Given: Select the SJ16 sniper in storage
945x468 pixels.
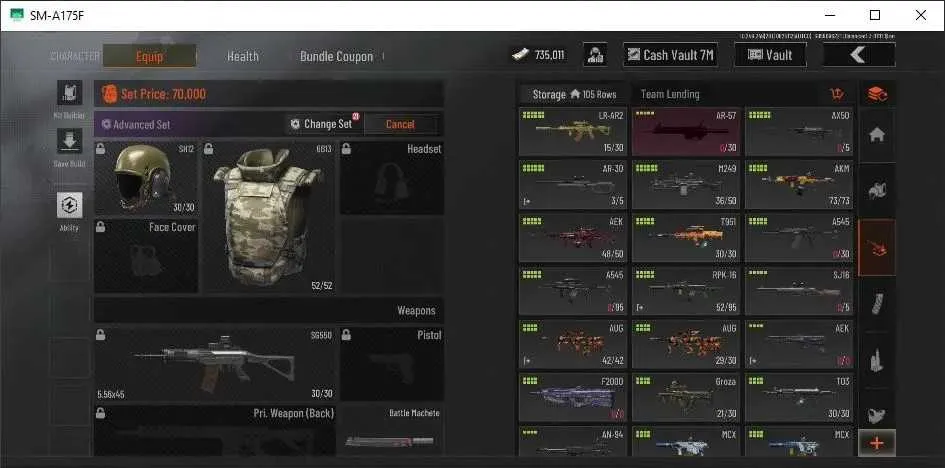Looking at the screenshot, I should coord(799,291).
